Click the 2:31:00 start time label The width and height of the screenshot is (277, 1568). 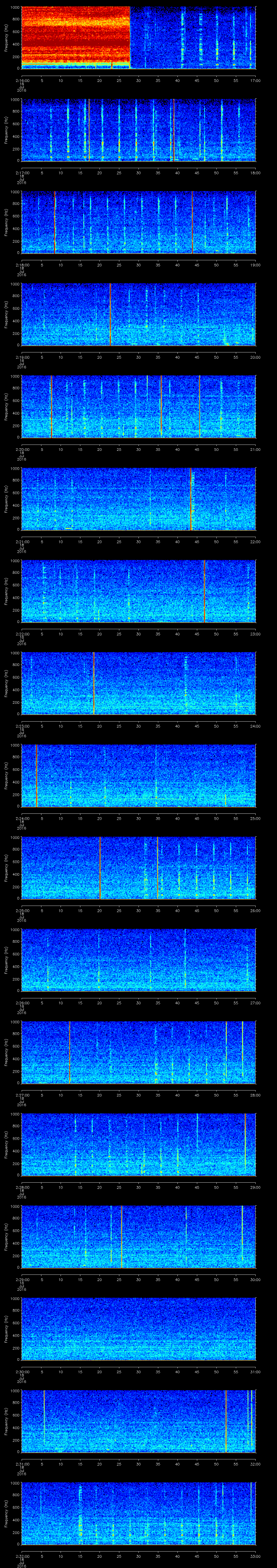coord(22,1464)
